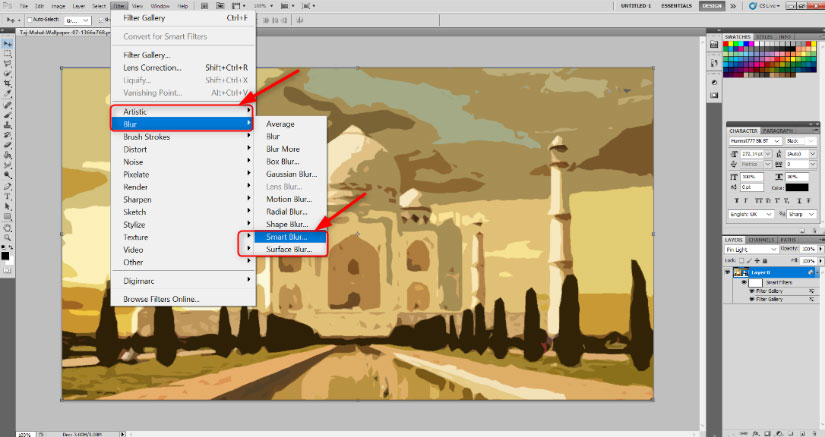
Task: Select the Brush tool
Action: pyautogui.click(x=7, y=115)
